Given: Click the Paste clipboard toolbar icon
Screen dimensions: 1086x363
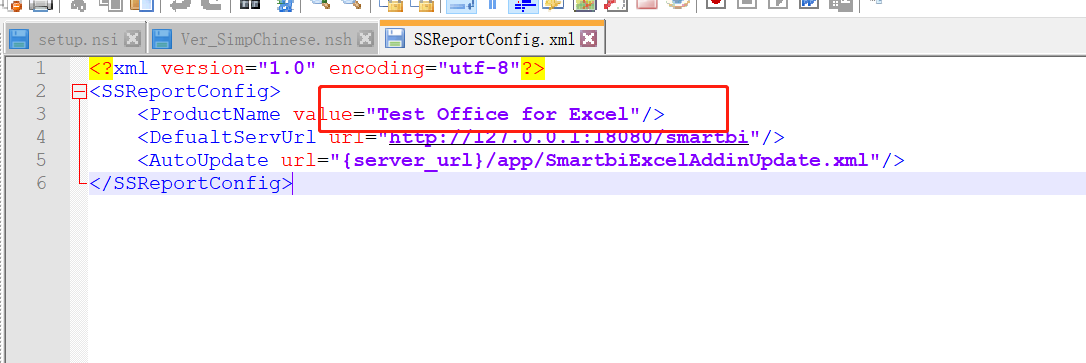Looking at the screenshot, I should coord(141,5).
